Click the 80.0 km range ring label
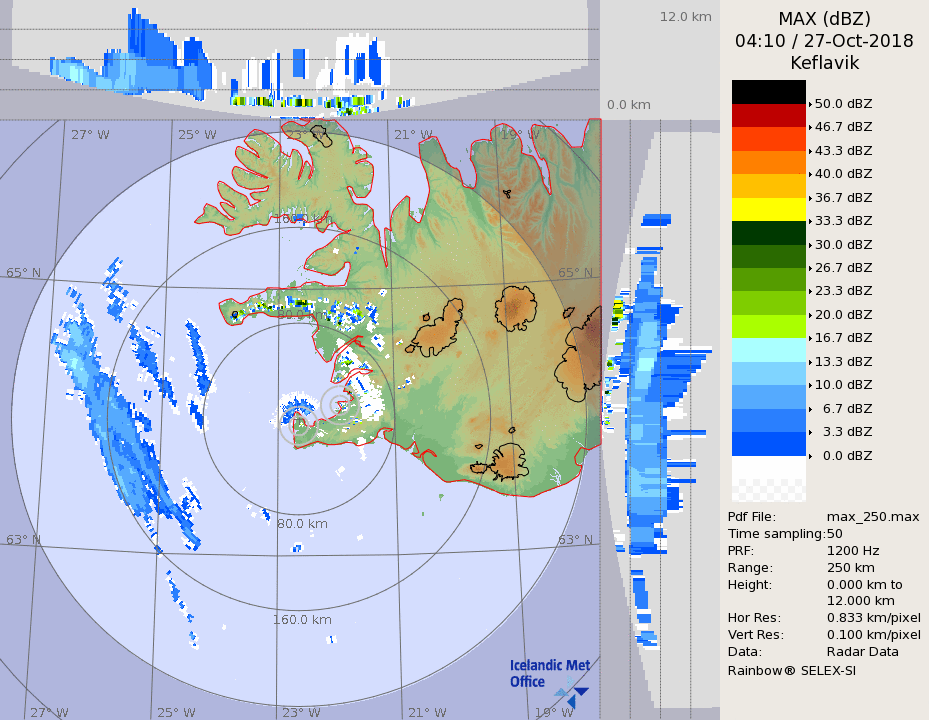The height and width of the screenshot is (720, 929). 302,523
